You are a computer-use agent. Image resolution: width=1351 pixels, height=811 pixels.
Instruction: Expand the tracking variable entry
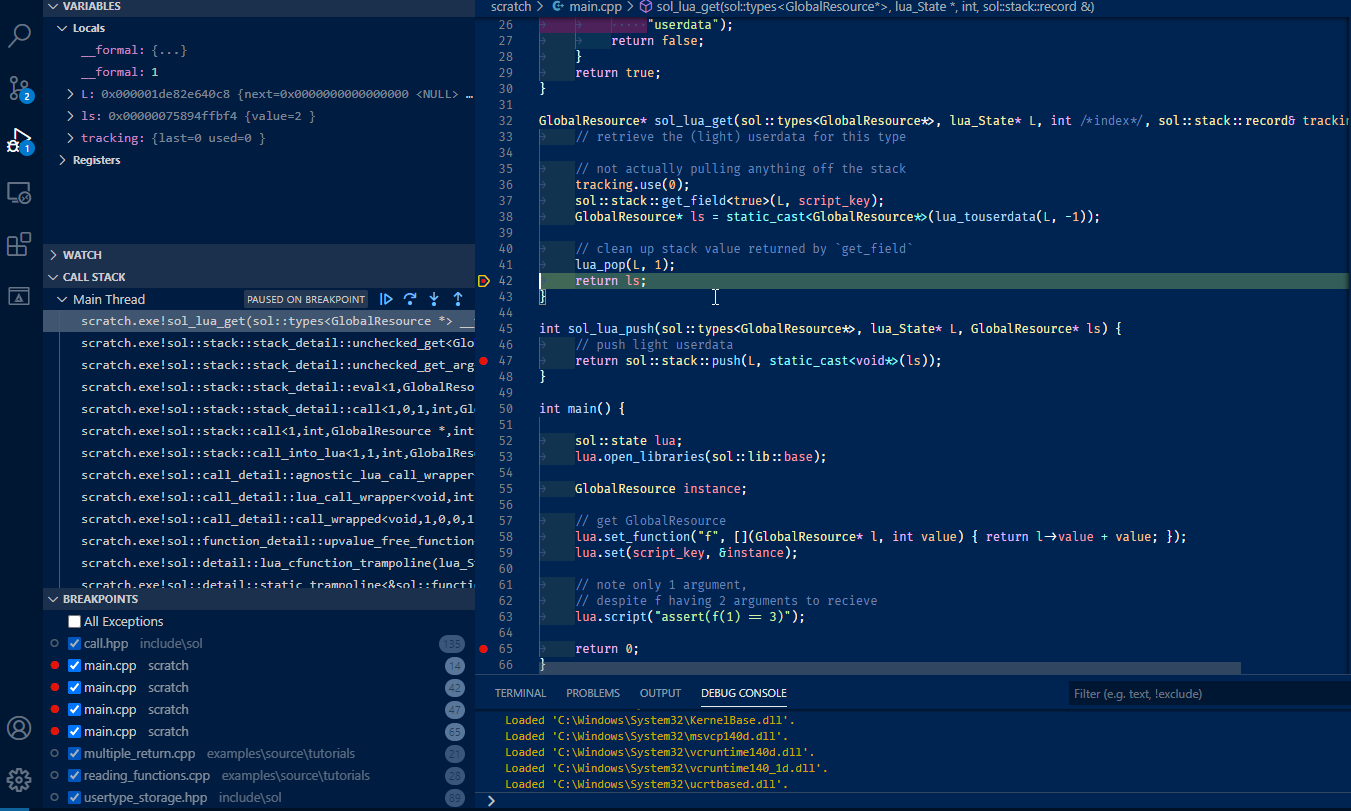tap(71, 137)
